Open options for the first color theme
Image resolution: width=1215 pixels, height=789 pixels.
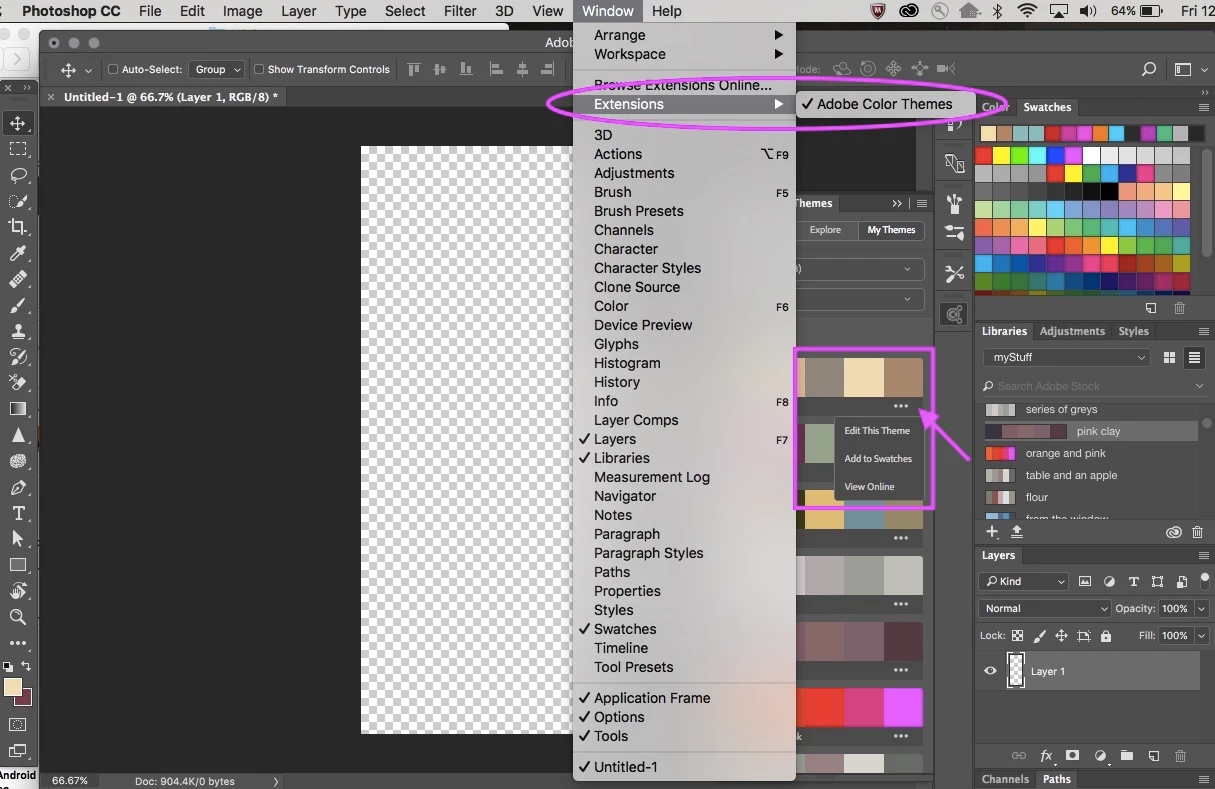click(x=901, y=406)
